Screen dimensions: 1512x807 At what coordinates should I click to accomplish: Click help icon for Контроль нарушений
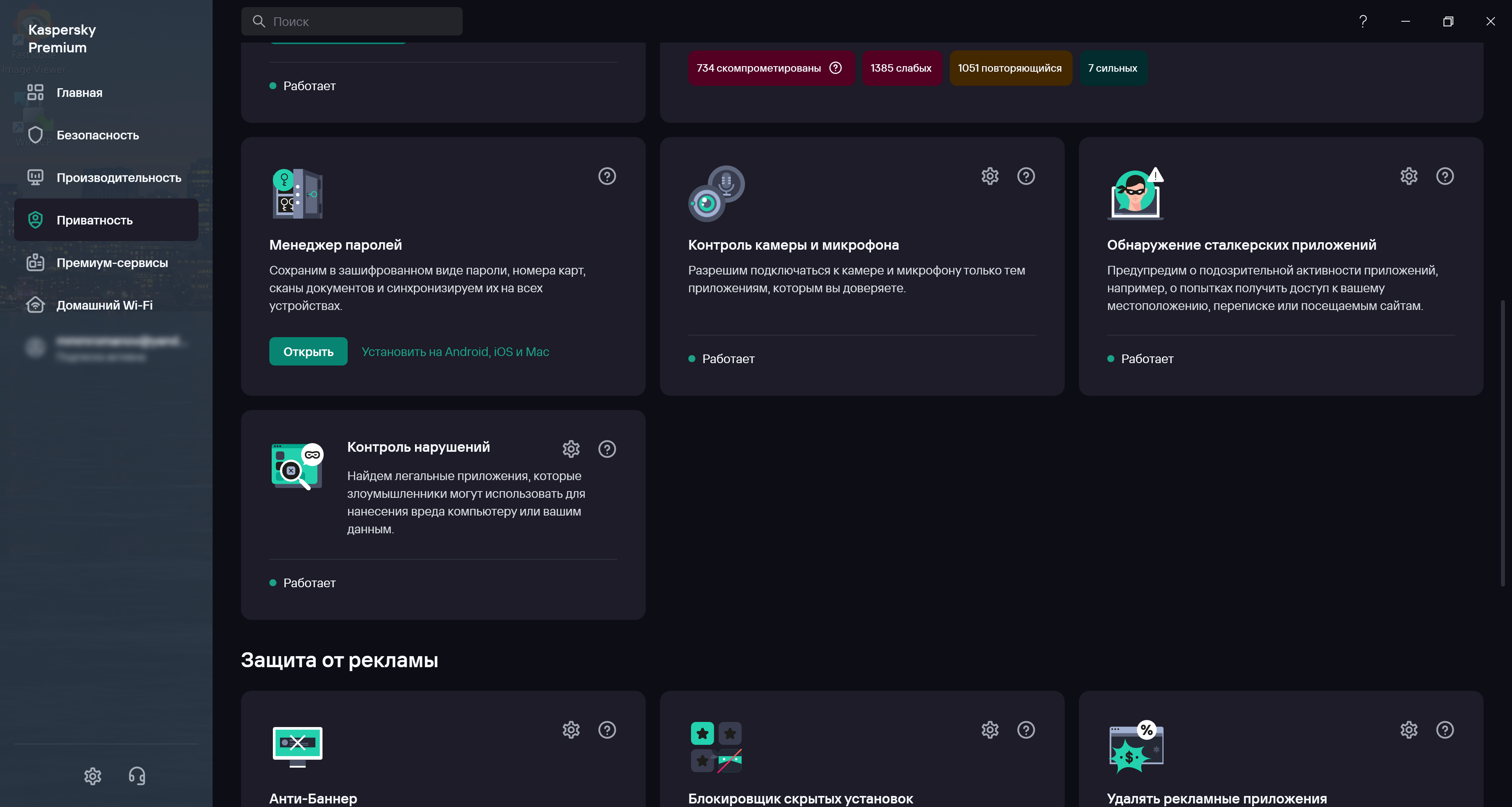click(x=607, y=449)
